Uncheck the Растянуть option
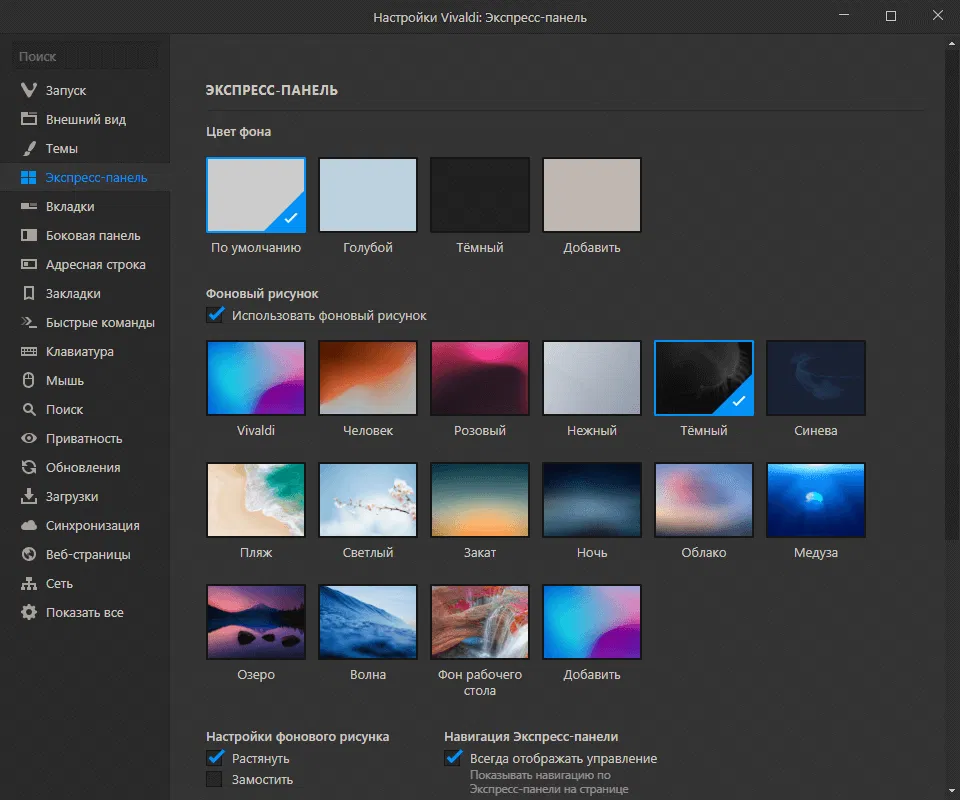The width and height of the screenshot is (960, 800). tap(215, 758)
